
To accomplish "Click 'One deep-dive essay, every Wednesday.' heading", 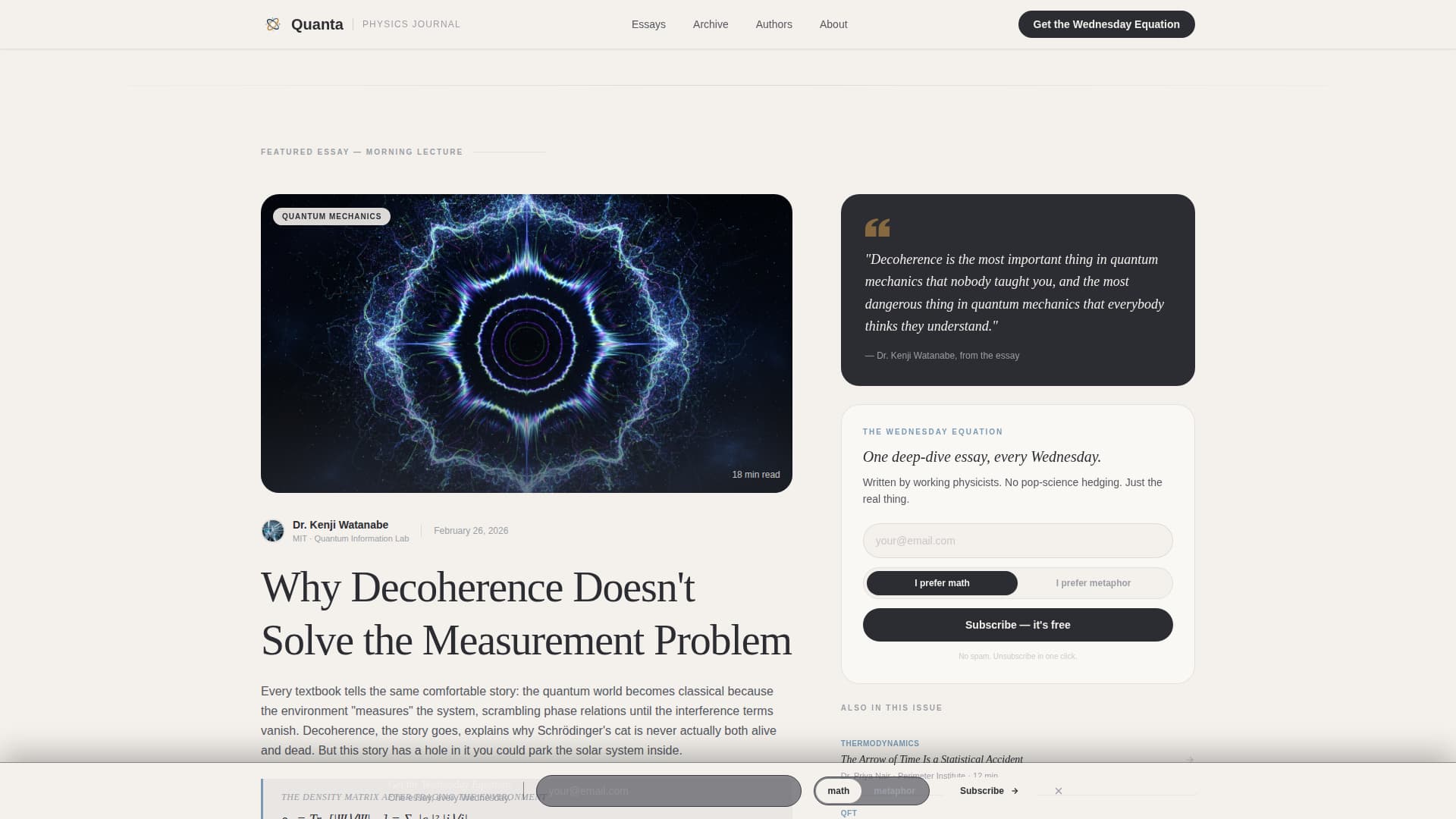I will [982, 457].
